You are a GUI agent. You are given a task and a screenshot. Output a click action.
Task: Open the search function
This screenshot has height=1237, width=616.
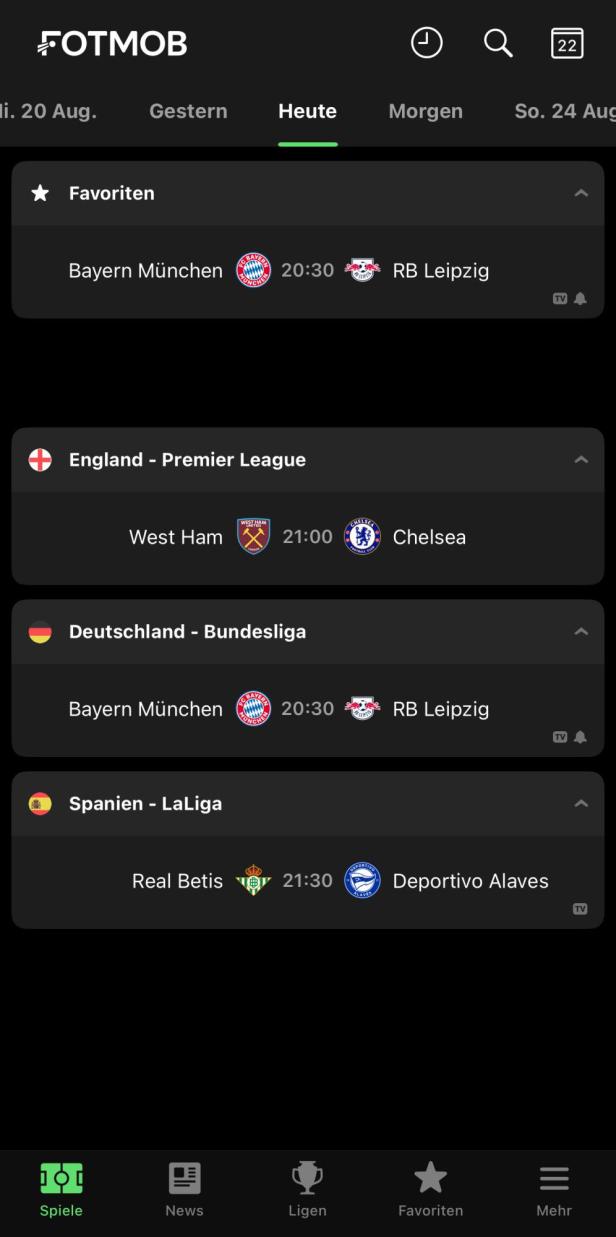[498, 43]
